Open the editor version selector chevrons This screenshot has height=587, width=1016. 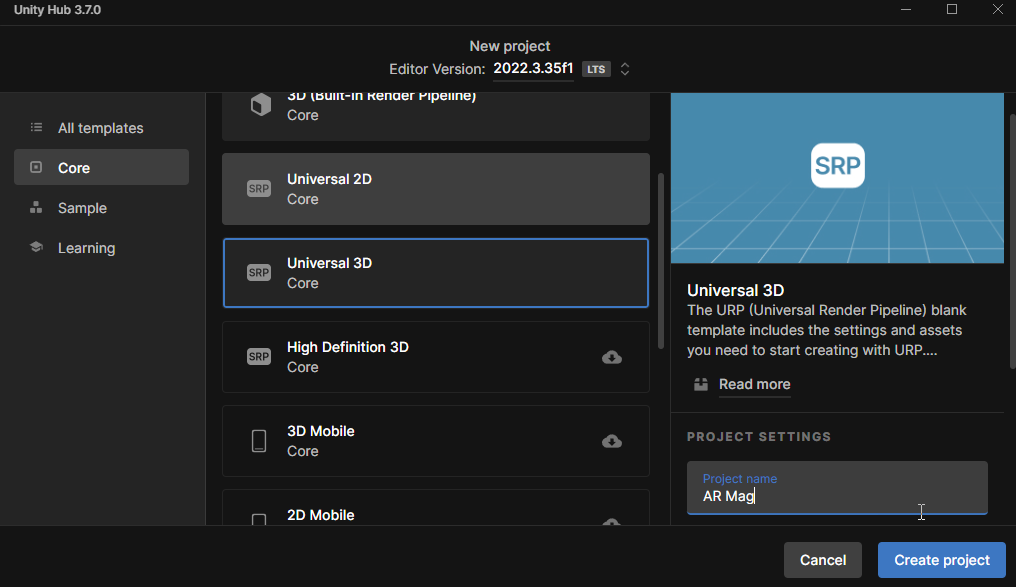624,69
